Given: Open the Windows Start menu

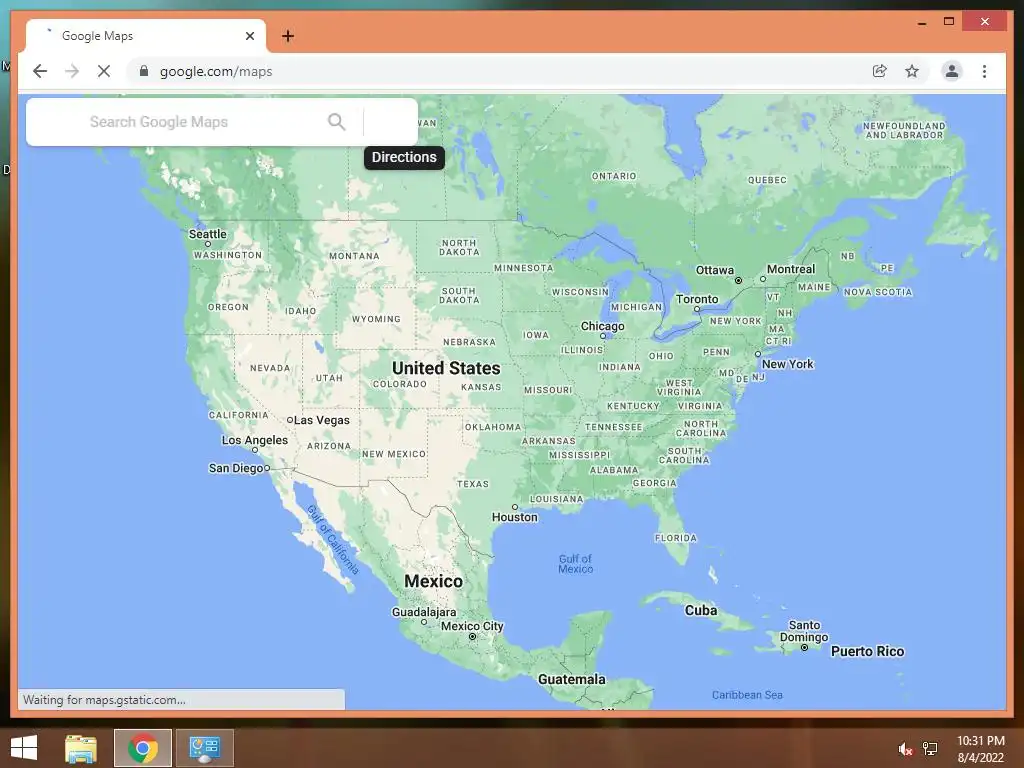Looking at the screenshot, I should (24, 748).
